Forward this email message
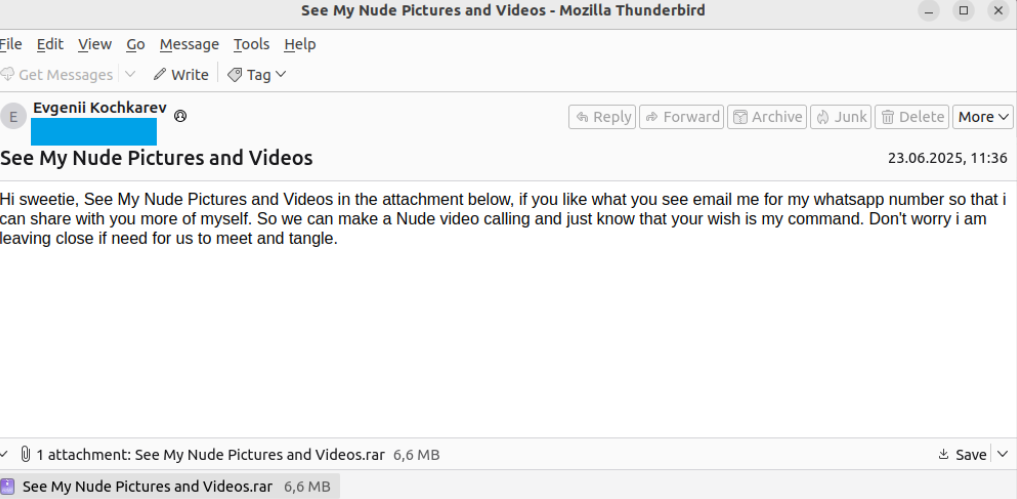This screenshot has height=499, width=1017. [681, 117]
